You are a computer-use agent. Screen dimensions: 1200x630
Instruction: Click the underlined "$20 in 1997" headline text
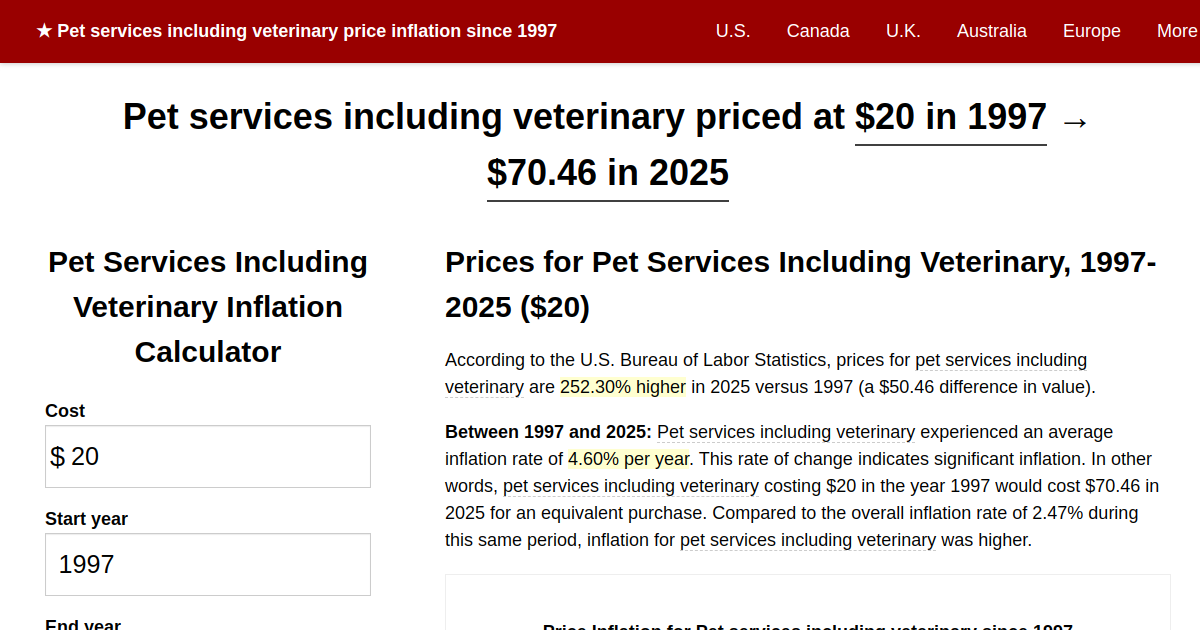[x=950, y=118]
